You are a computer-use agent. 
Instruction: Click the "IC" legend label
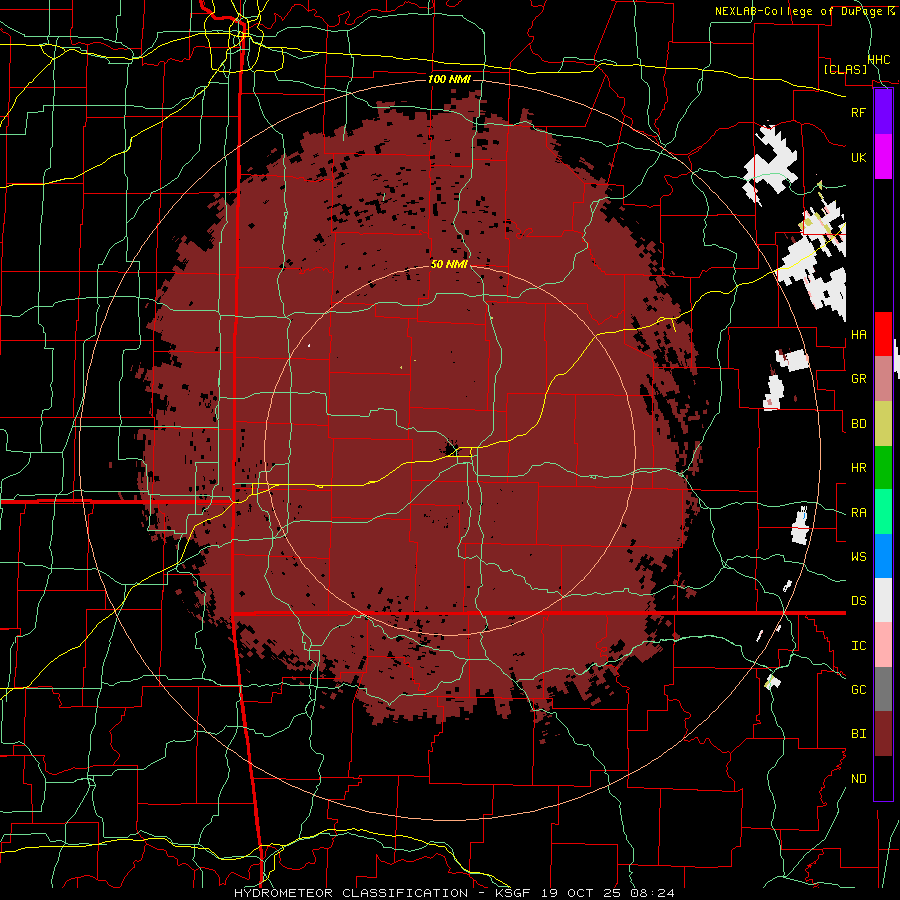[858, 646]
